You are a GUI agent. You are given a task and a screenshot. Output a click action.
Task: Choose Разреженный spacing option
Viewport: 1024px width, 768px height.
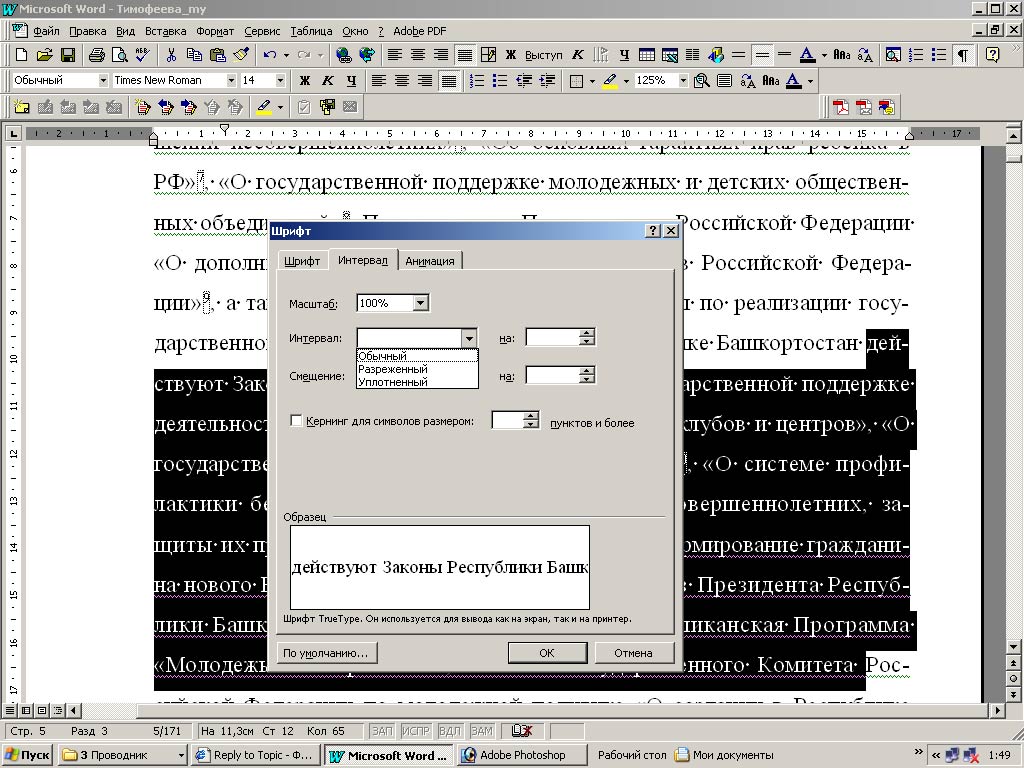tap(417, 369)
